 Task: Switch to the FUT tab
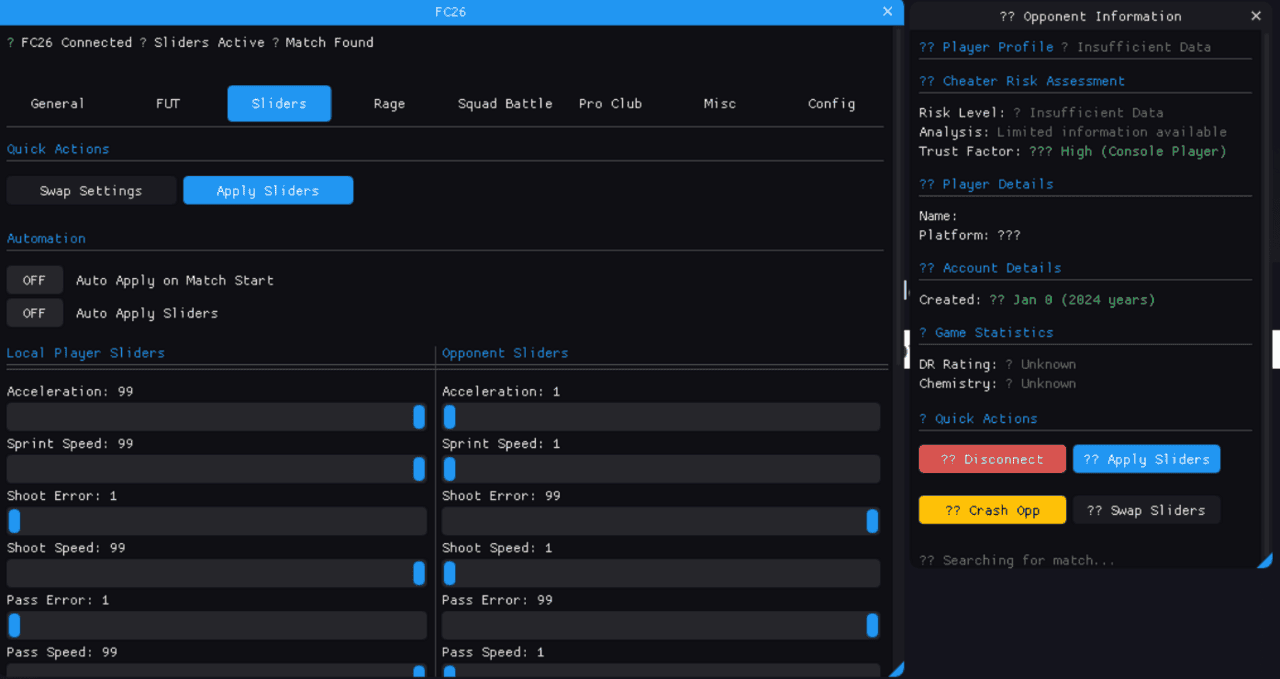click(168, 104)
